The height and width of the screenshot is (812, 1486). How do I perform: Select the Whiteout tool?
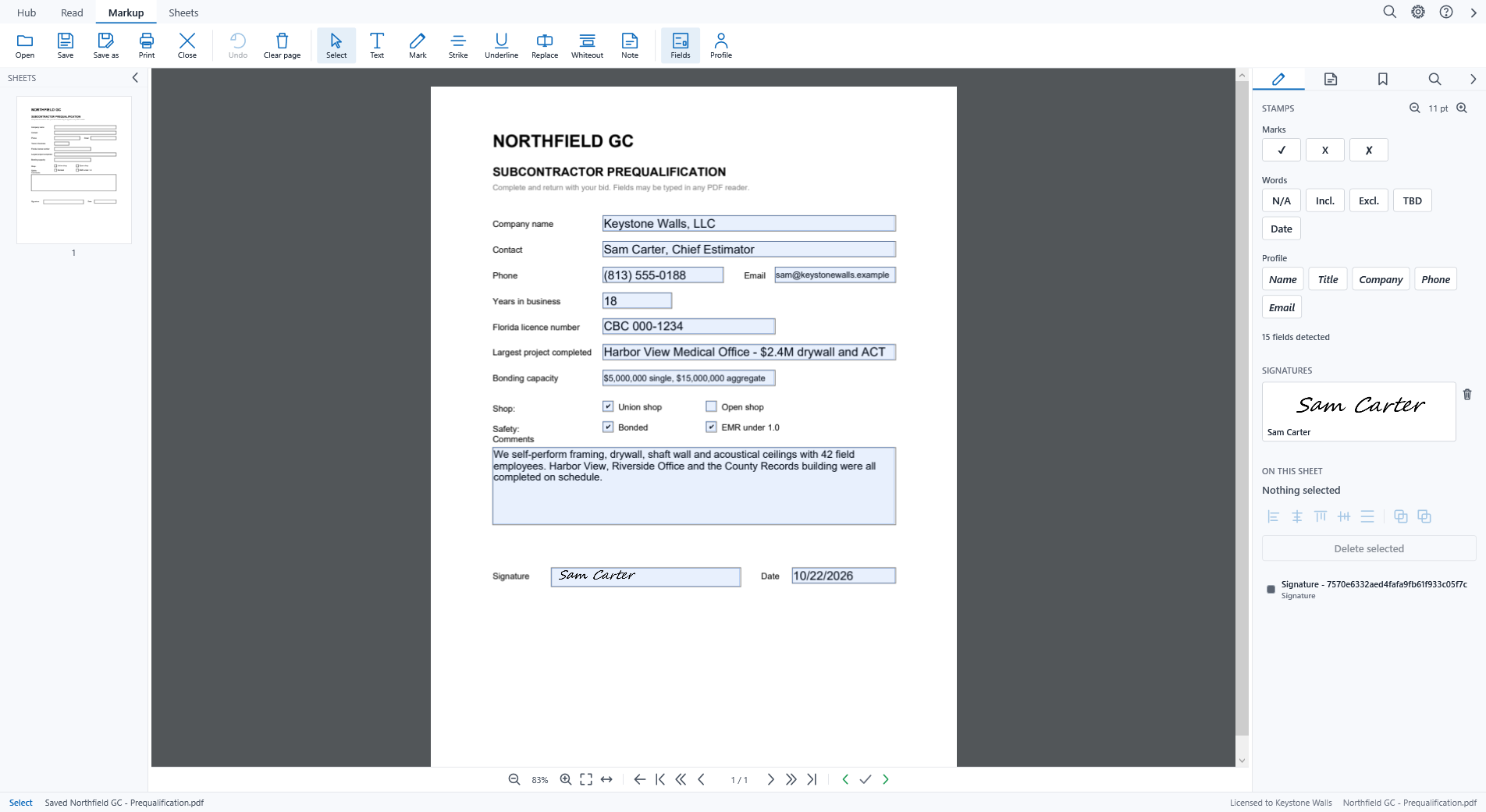pyautogui.click(x=587, y=45)
